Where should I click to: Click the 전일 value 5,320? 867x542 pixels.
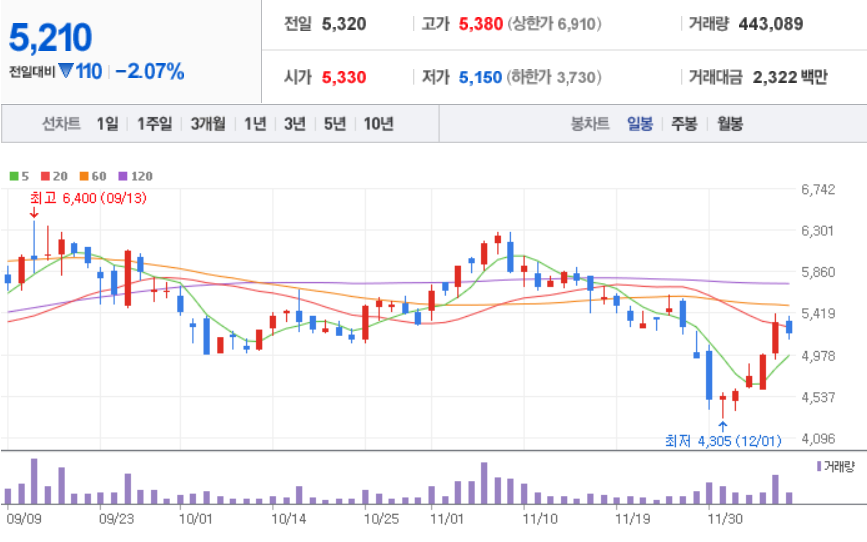(344, 24)
